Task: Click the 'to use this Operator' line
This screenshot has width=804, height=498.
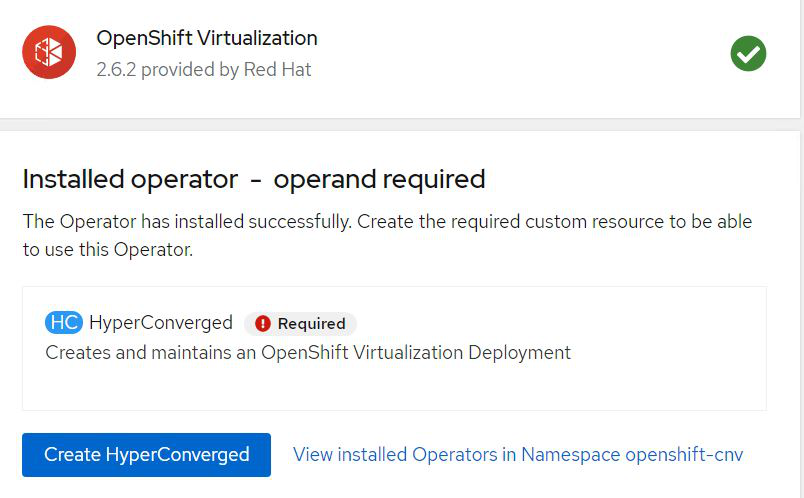Action: 107,249
